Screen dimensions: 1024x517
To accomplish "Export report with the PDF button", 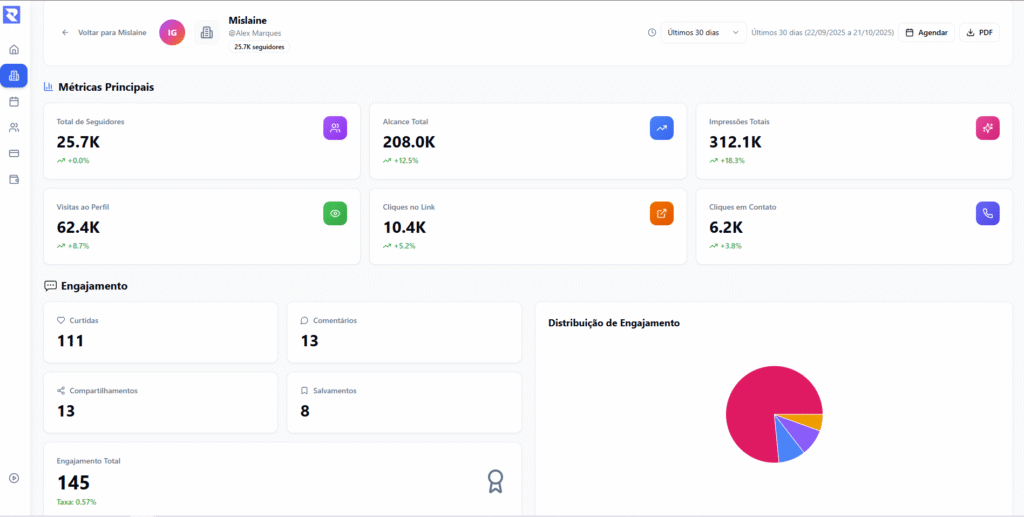I will coord(979,33).
